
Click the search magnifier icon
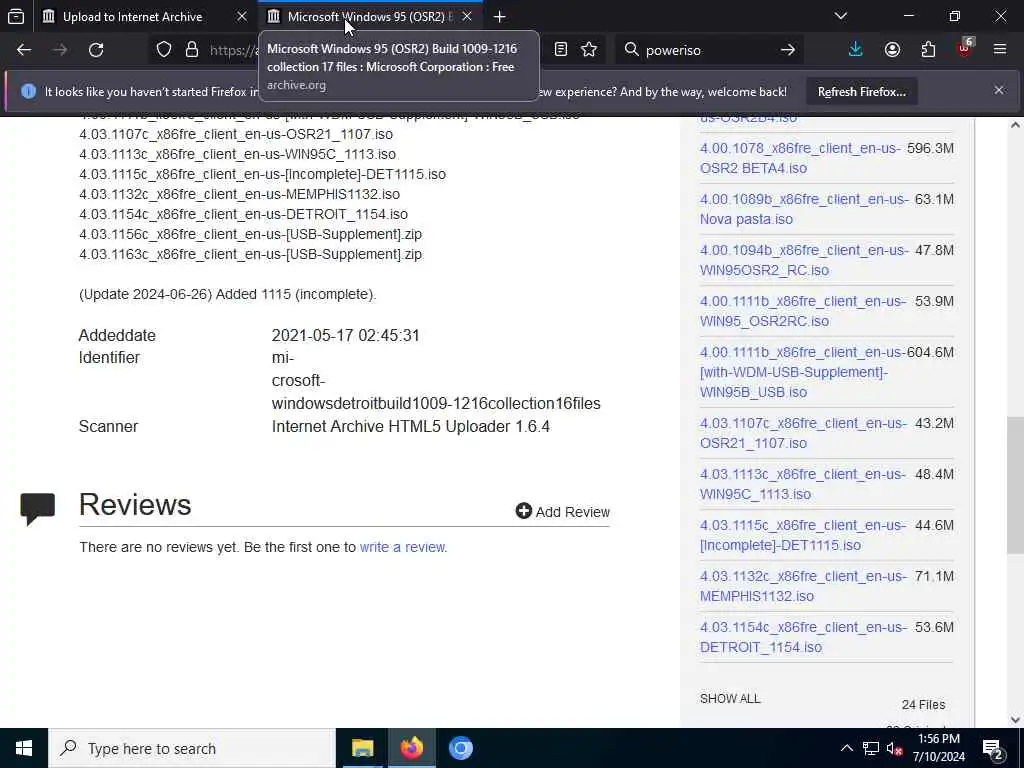click(631, 50)
